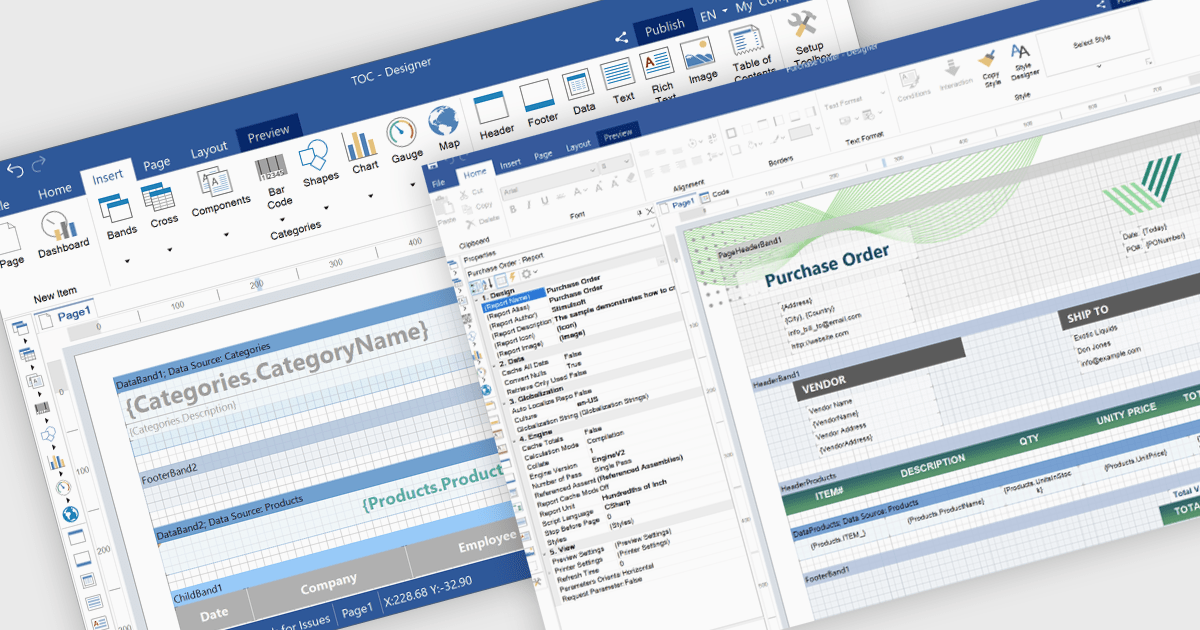Image resolution: width=1200 pixels, height=630 pixels.
Task: Switch to Code tab in Purchase Order window
Action: (714, 195)
